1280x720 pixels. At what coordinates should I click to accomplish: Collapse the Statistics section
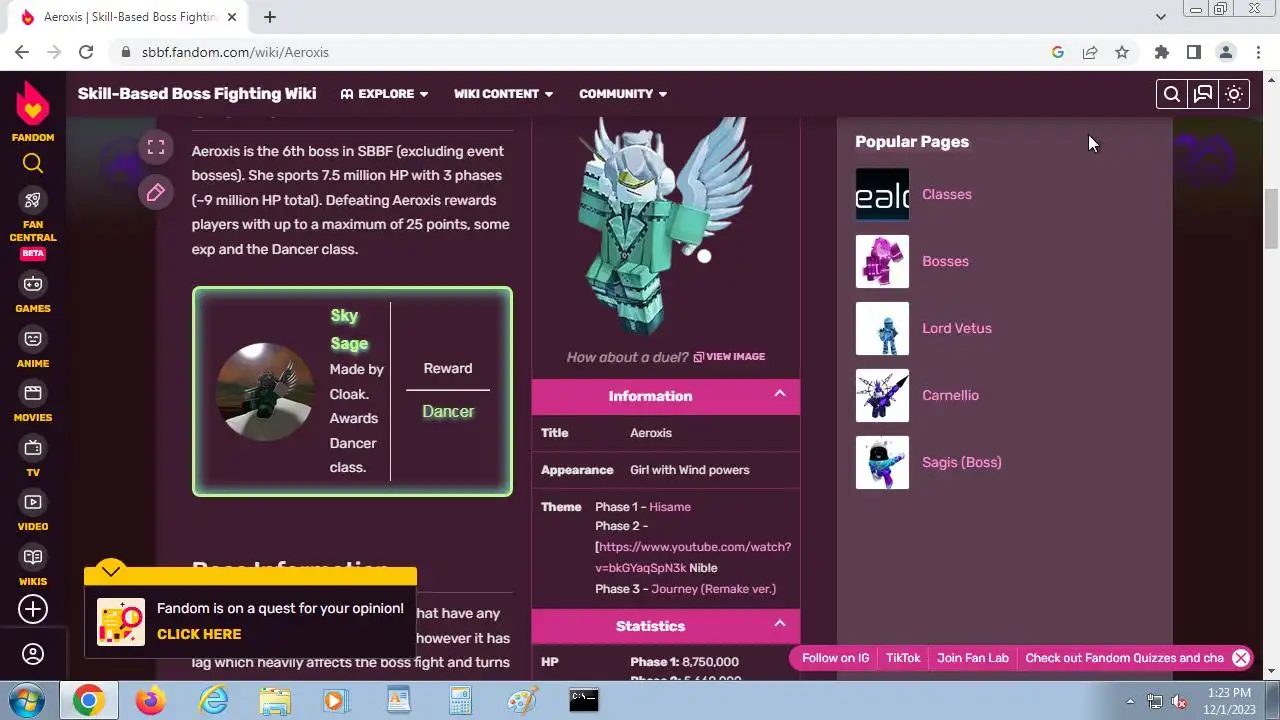click(x=780, y=624)
